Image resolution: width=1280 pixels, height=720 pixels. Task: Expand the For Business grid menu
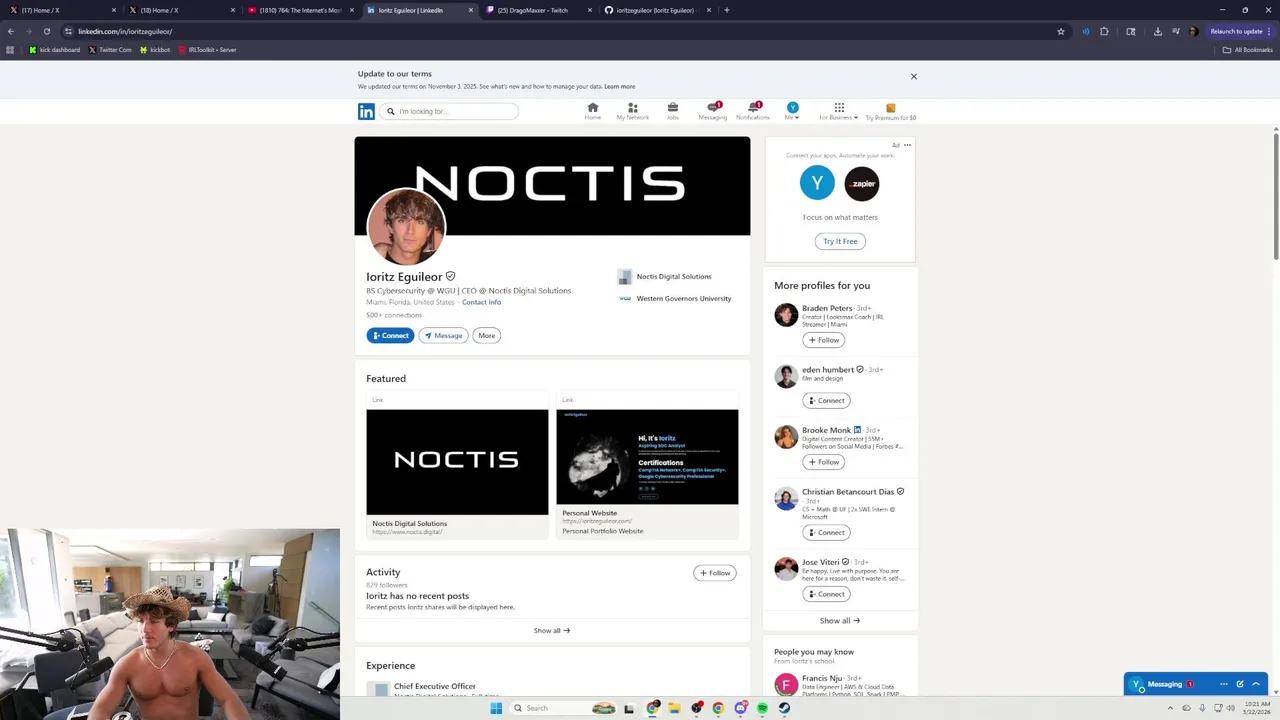point(839,111)
